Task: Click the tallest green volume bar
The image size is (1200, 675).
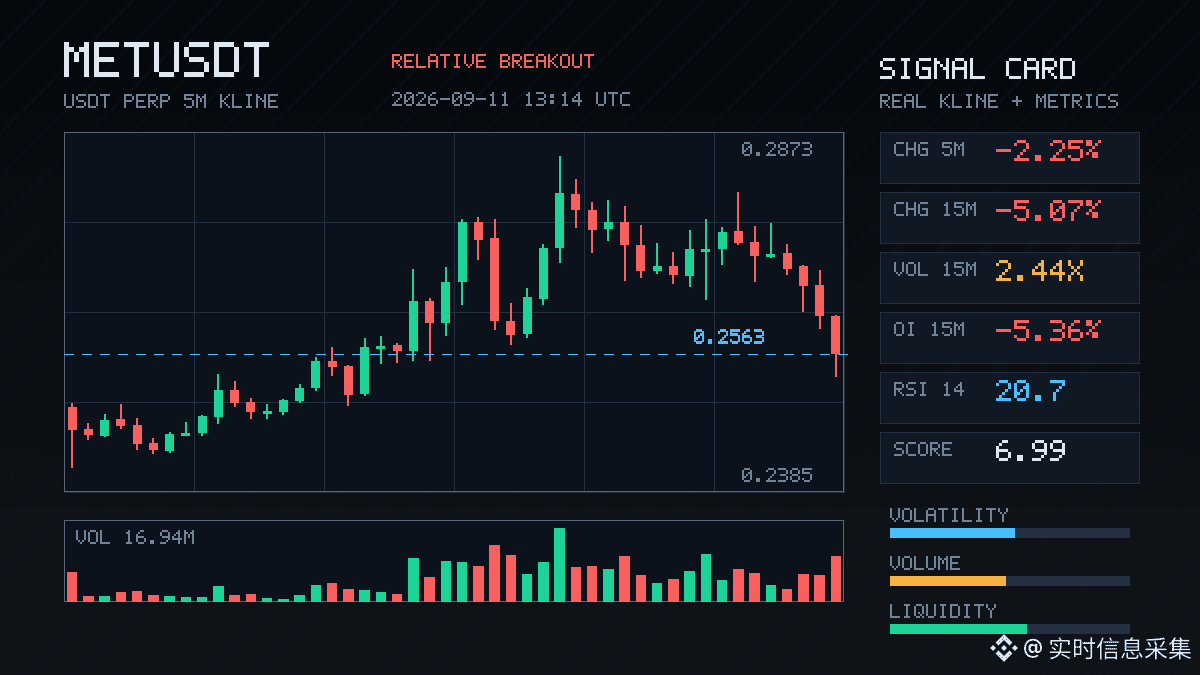Action: pos(559,564)
